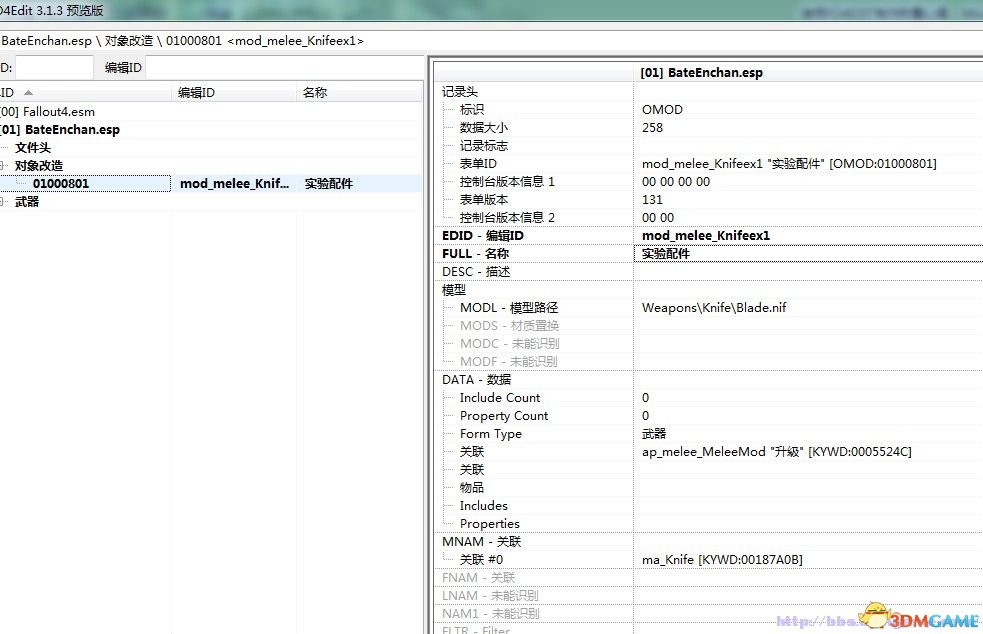The height and width of the screenshot is (634, 983).
Task: Select the EDID - 编辑ID row label
Action: pos(483,236)
